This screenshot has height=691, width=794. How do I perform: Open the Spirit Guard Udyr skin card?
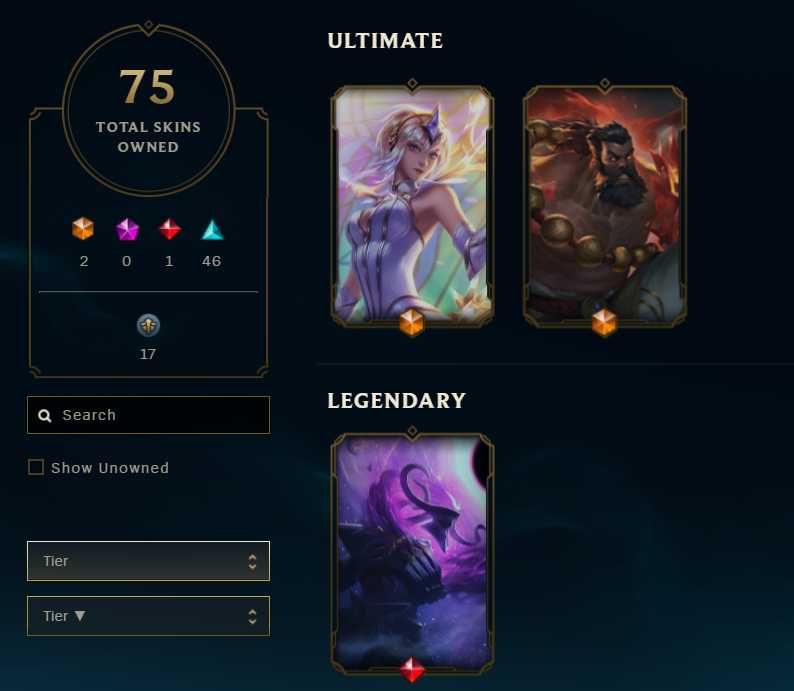pos(605,205)
